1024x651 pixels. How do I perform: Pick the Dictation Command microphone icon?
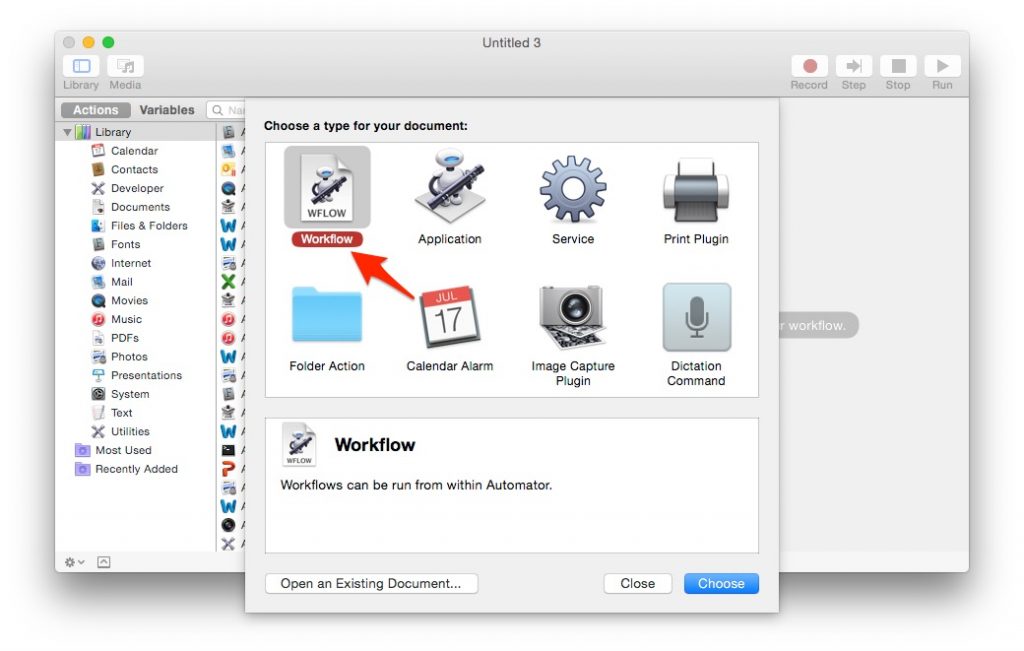click(696, 315)
